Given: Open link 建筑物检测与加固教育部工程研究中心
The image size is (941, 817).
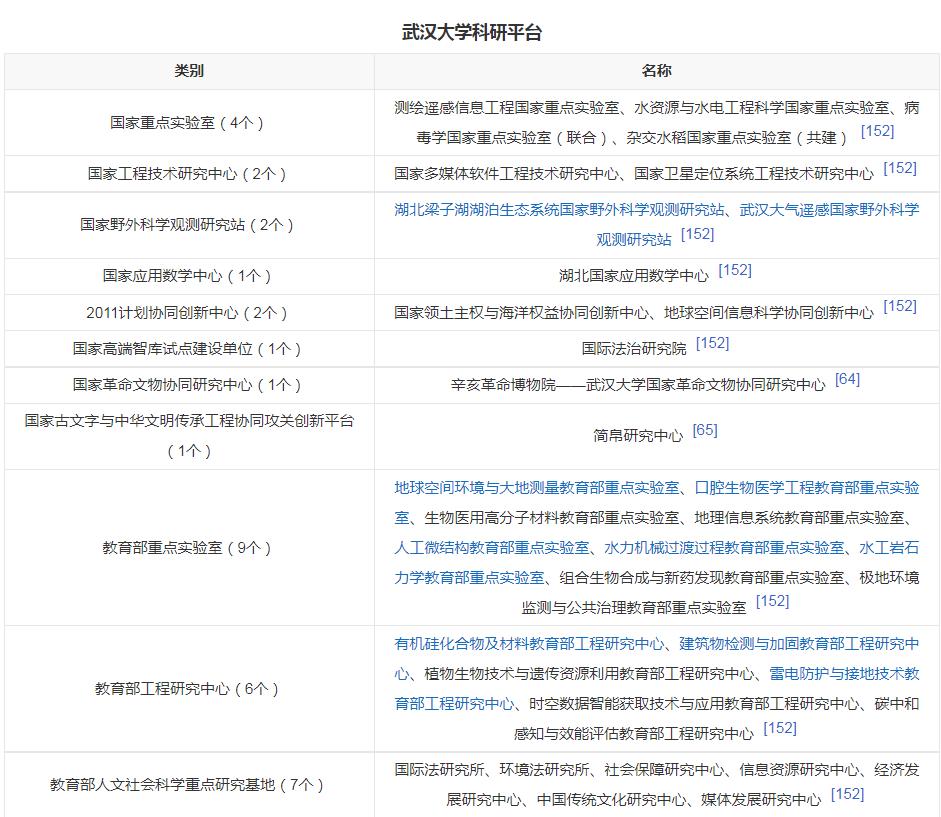Looking at the screenshot, I should (799, 644).
